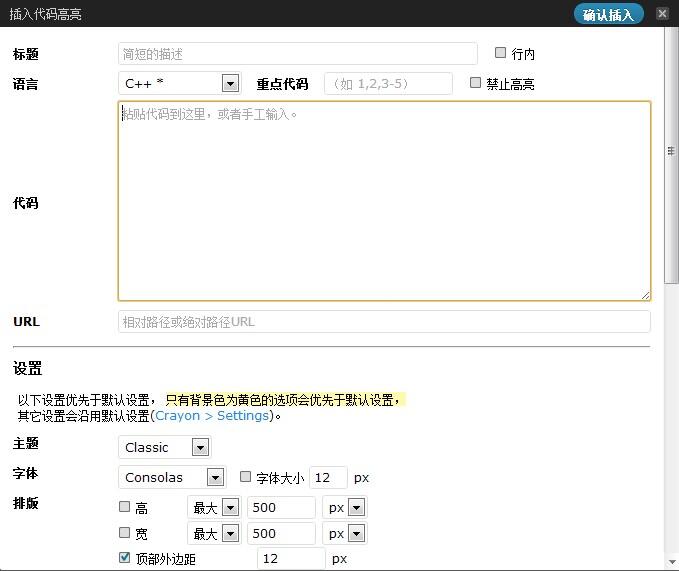Viewport: 679px width, 571px height.
Task: Open the Consolas font dropdown
Action: 172,477
